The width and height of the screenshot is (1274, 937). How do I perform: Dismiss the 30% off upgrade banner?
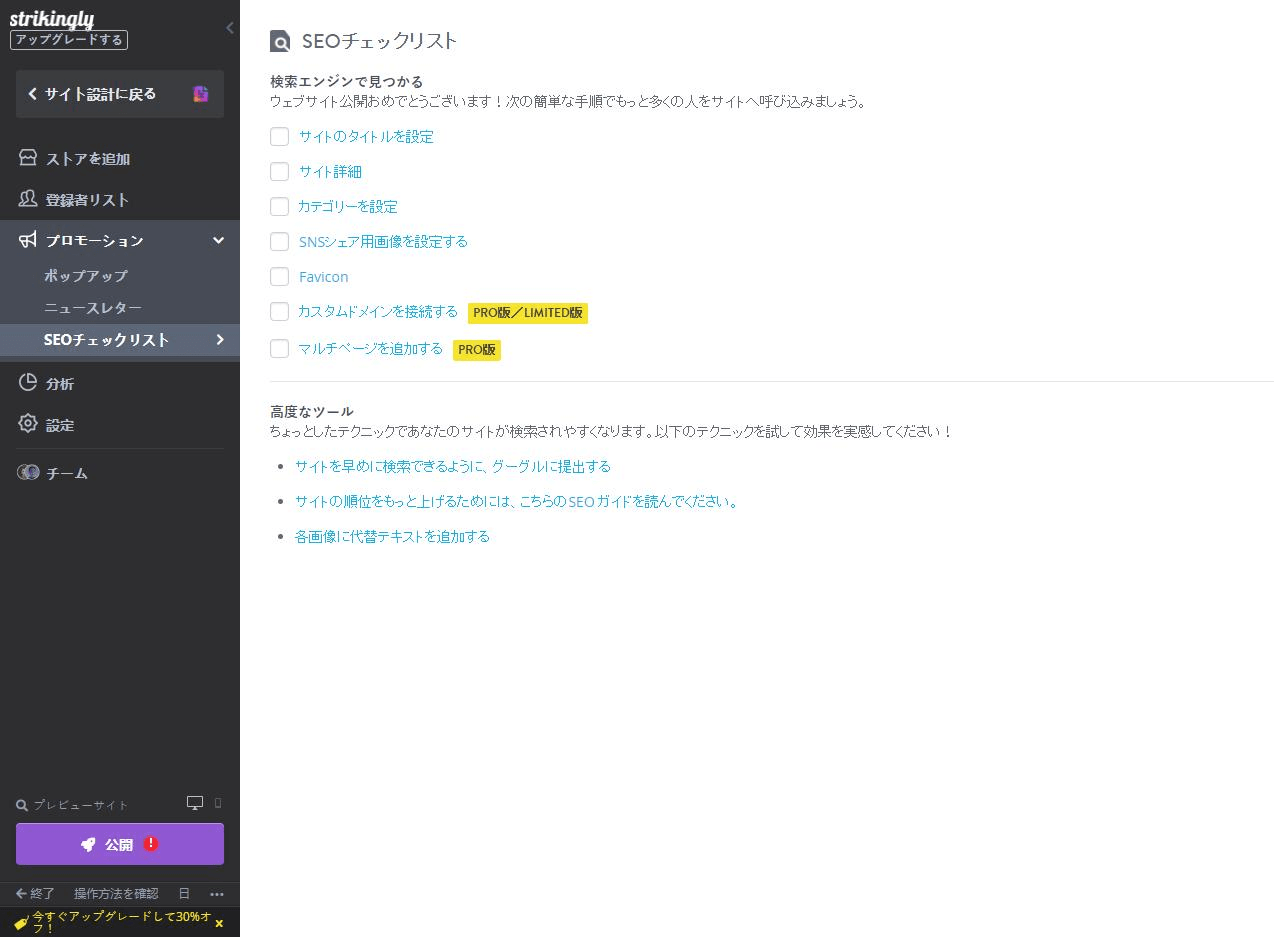pos(219,923)
